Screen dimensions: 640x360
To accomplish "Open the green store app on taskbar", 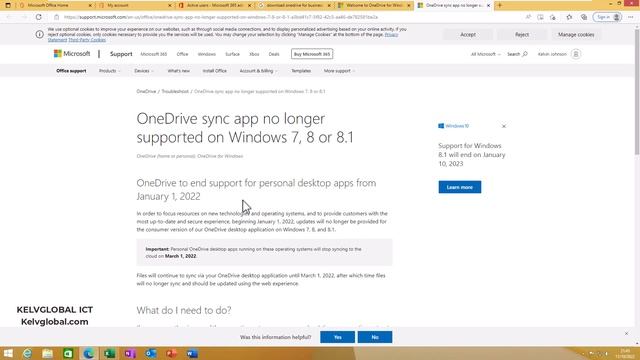I will coord(68,353).
